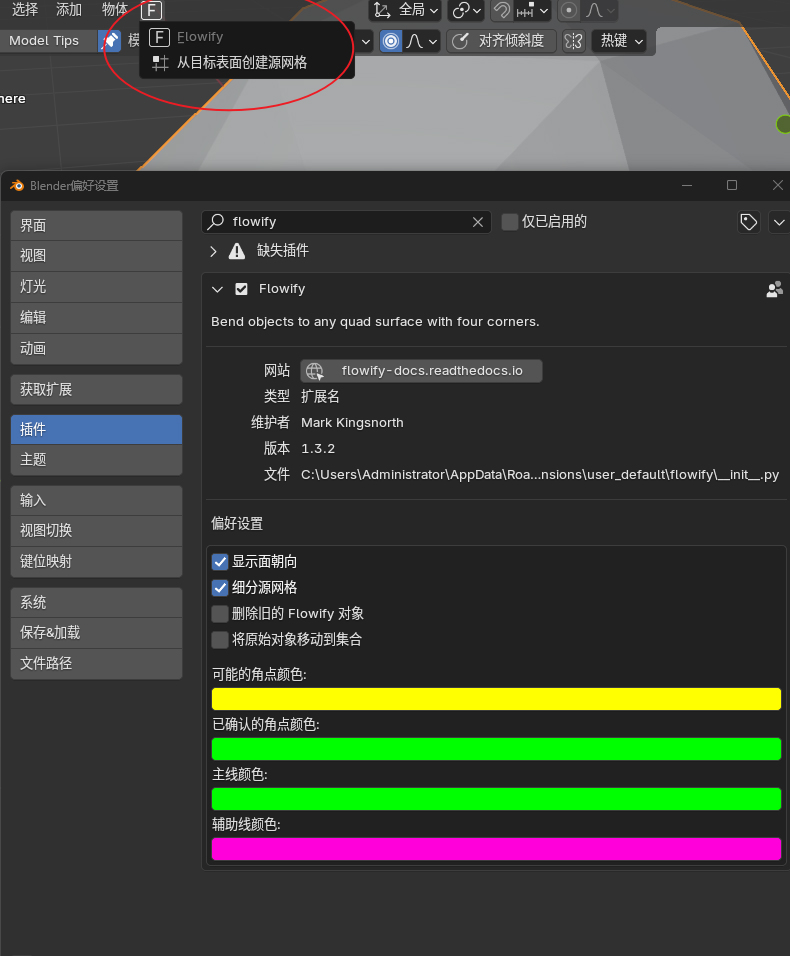Switch to 灯光 preferences section
The image size is (790, 956).
pos(96,287)
